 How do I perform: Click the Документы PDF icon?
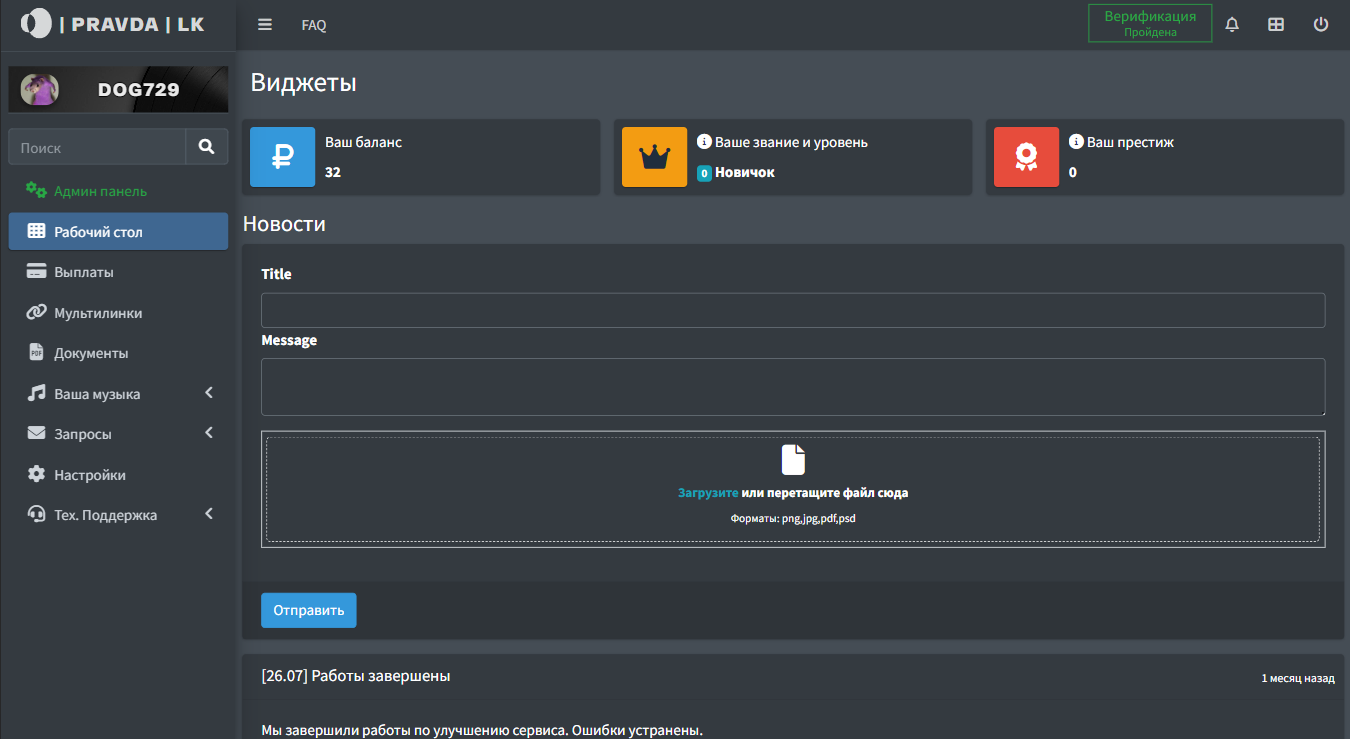[x=36, y=352]
